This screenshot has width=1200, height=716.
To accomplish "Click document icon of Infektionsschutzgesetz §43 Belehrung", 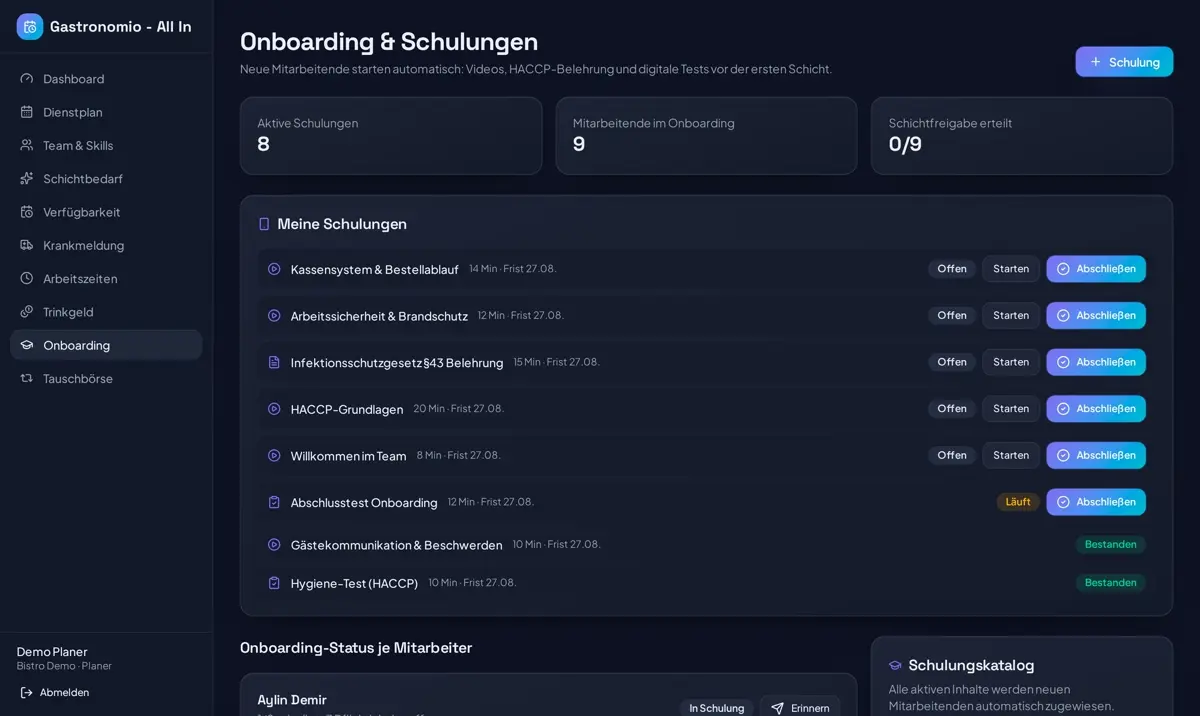I will pos(274,362).
